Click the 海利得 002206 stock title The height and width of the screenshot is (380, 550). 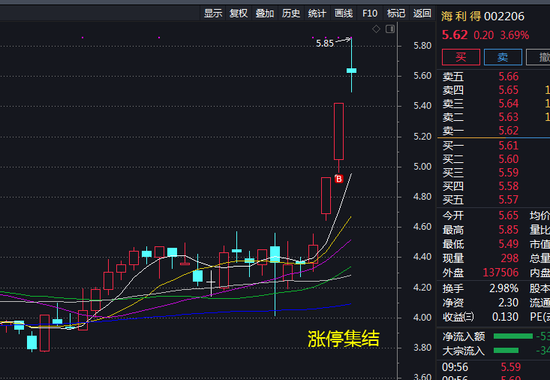(x=483, y=16)
